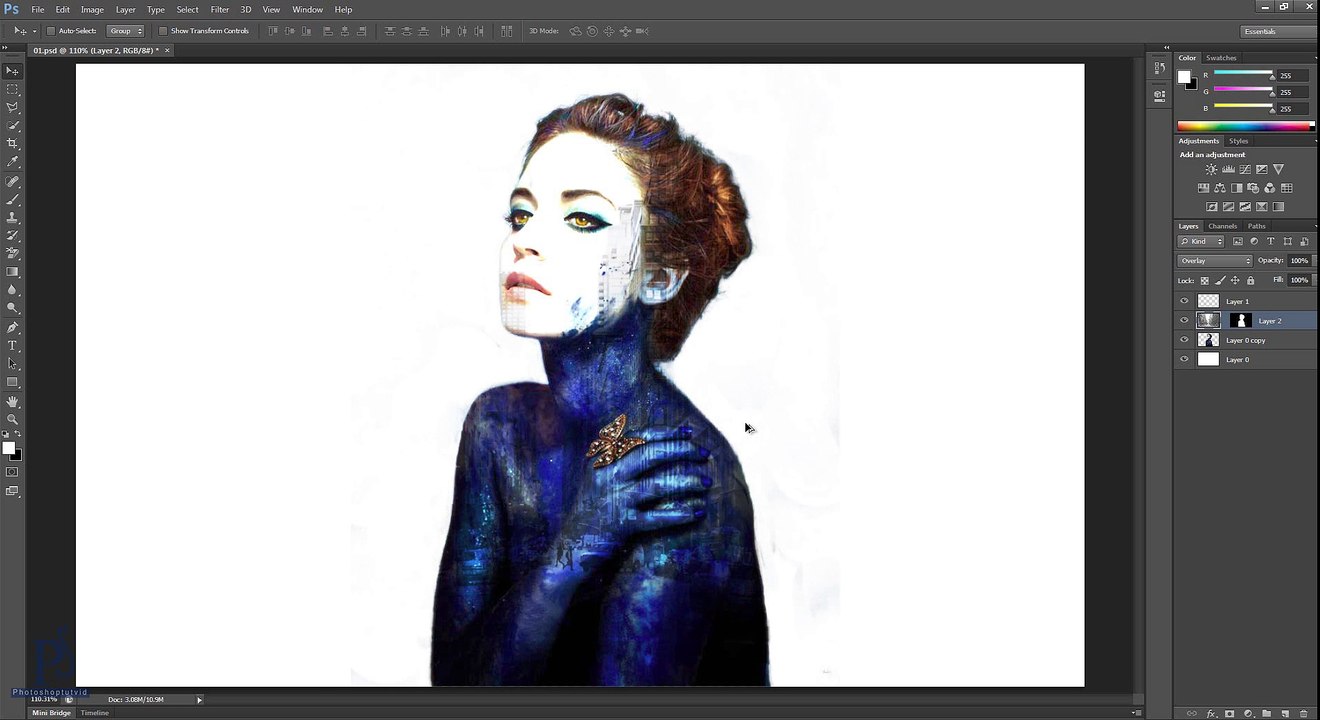This screenshot has width=1320, height=720.
Task: Hide the Layer 0 copy layer
Action: coord(1185,340)
